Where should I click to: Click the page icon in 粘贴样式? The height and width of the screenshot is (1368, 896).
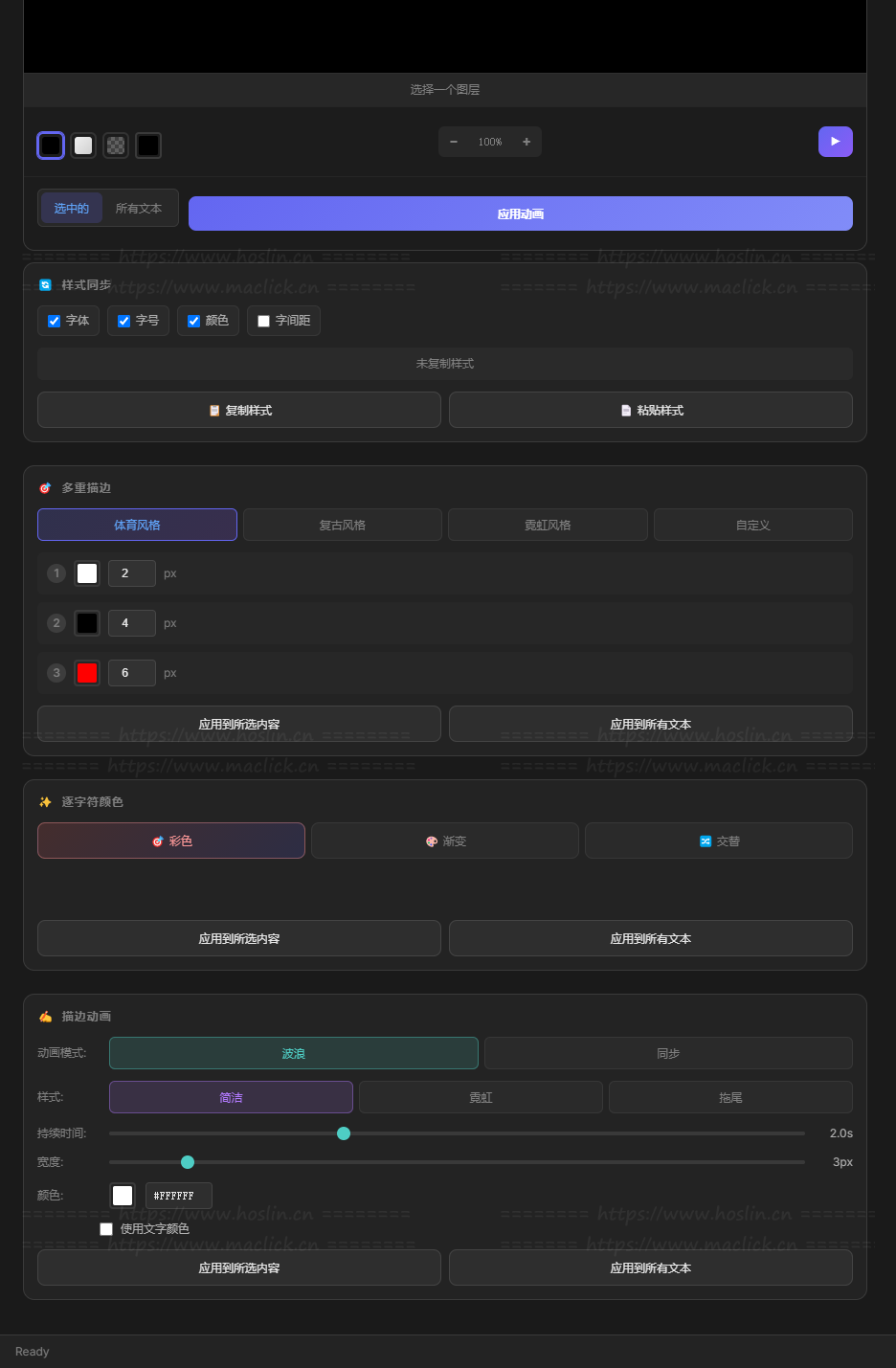[x=626, y=410]
